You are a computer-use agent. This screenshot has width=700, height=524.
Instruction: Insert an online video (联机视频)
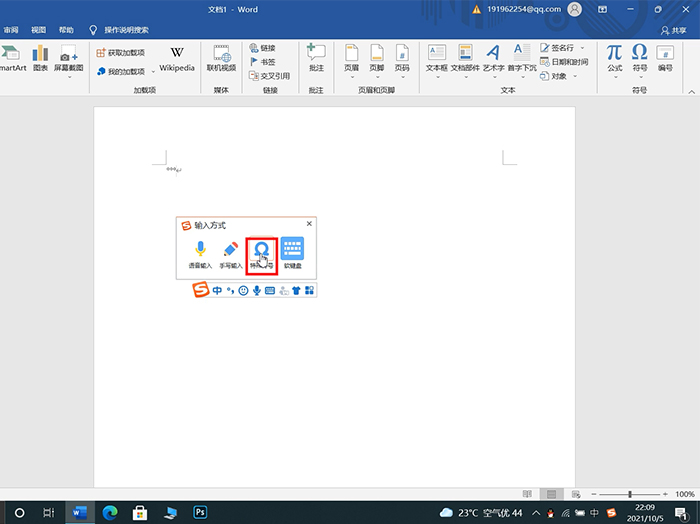[221, 58]
